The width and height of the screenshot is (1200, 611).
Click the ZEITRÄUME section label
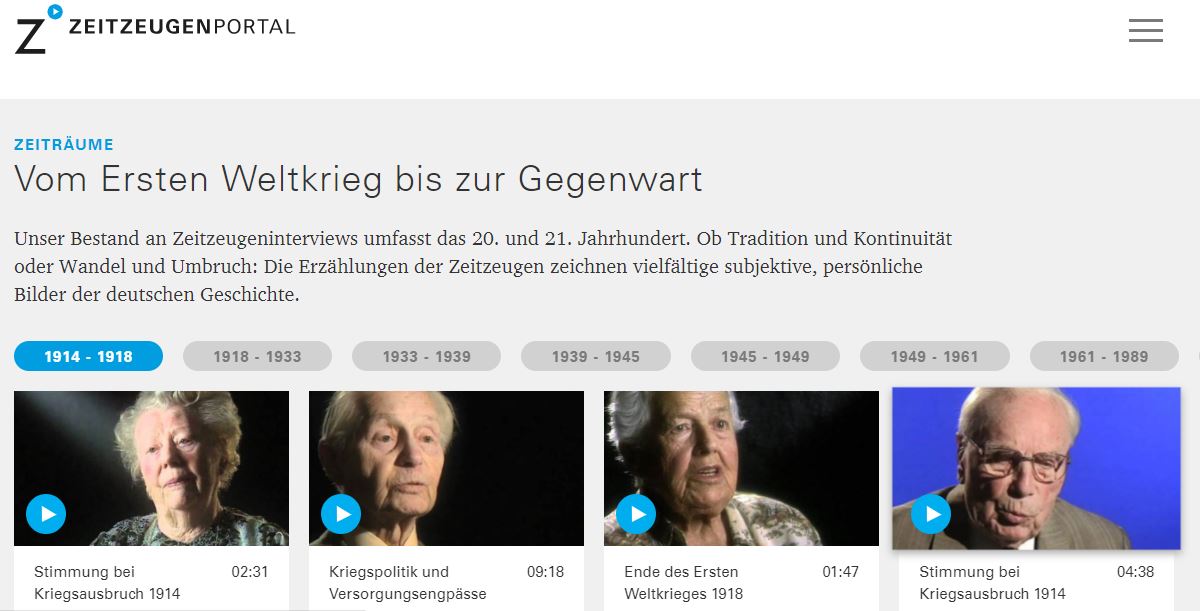click(64, 145)
